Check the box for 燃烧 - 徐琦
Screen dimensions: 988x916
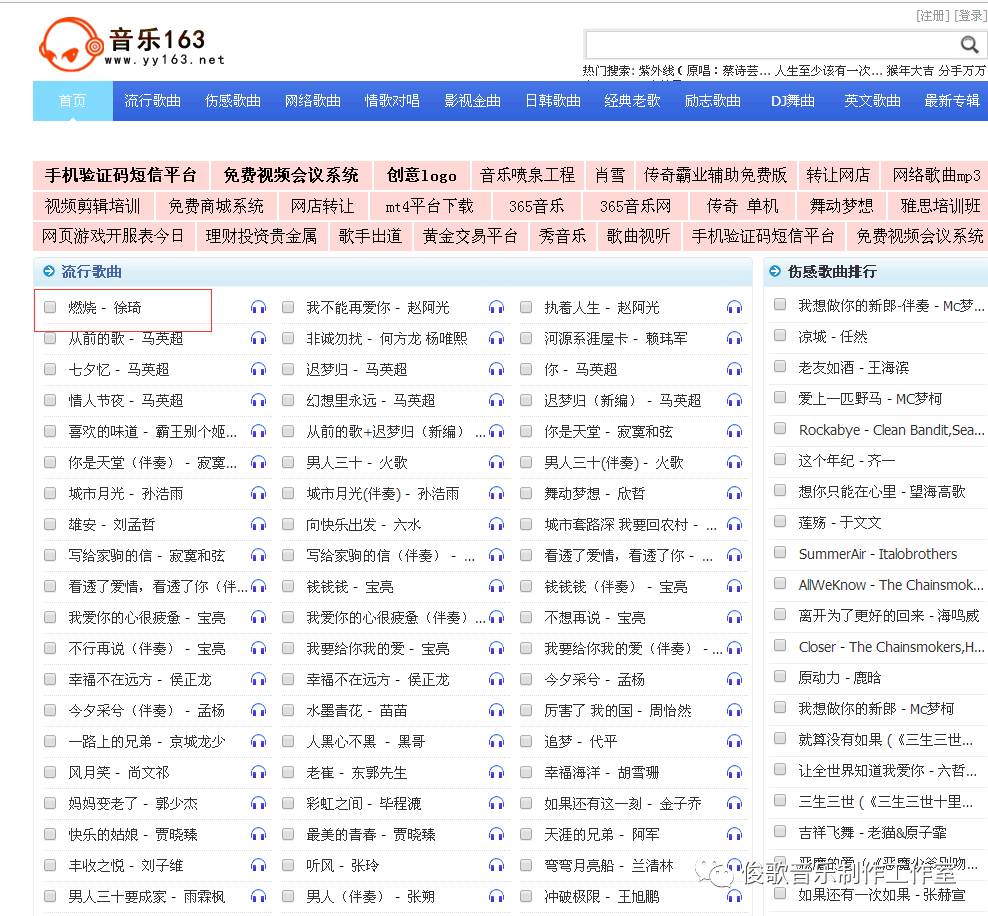[50, 307]
